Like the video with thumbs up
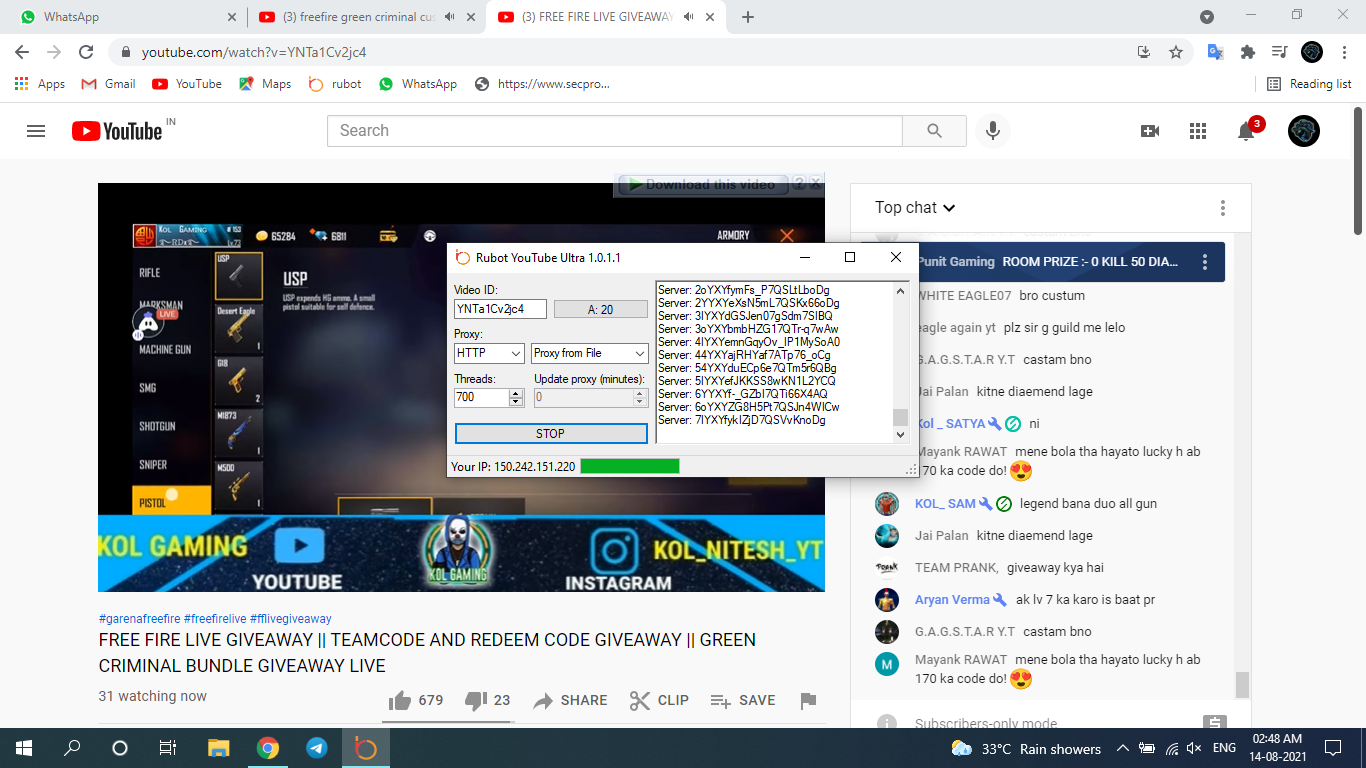The width and height of the screenshot is (1366, 768). coord(400,700)
